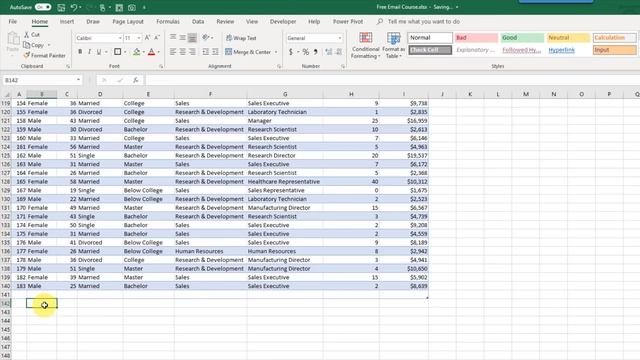Switch to the Data tab

198,21
